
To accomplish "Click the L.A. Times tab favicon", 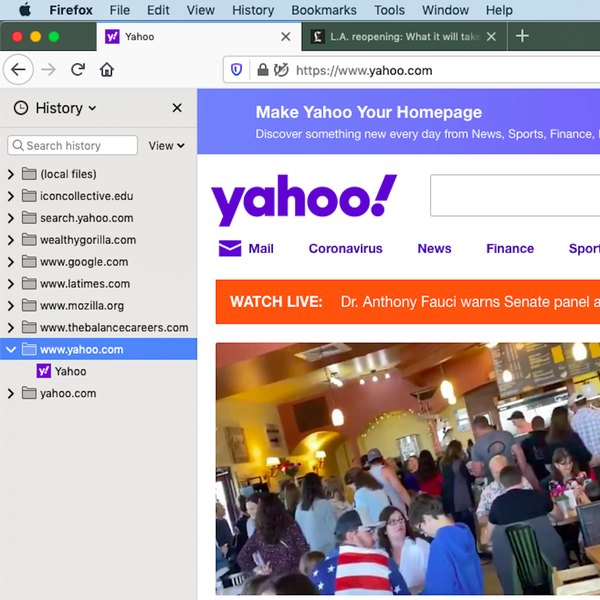I will (317, 37).
